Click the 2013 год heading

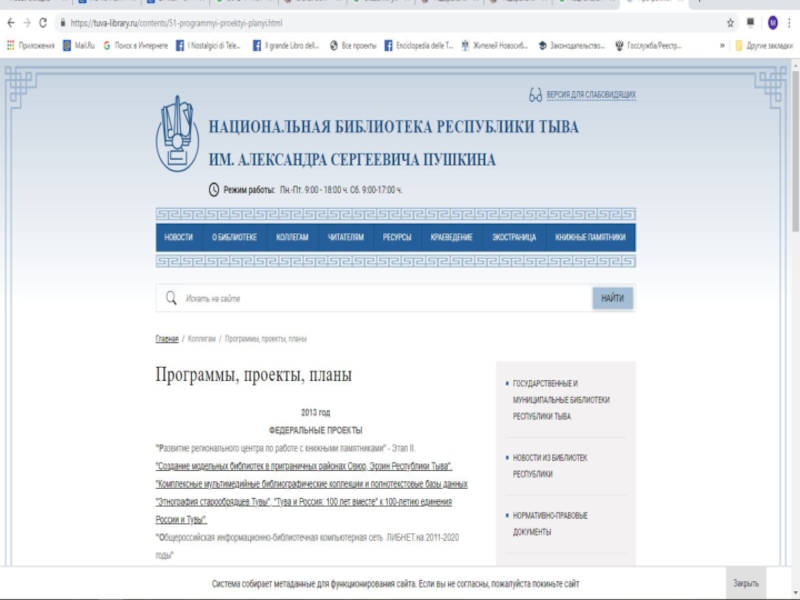(316, 412)
